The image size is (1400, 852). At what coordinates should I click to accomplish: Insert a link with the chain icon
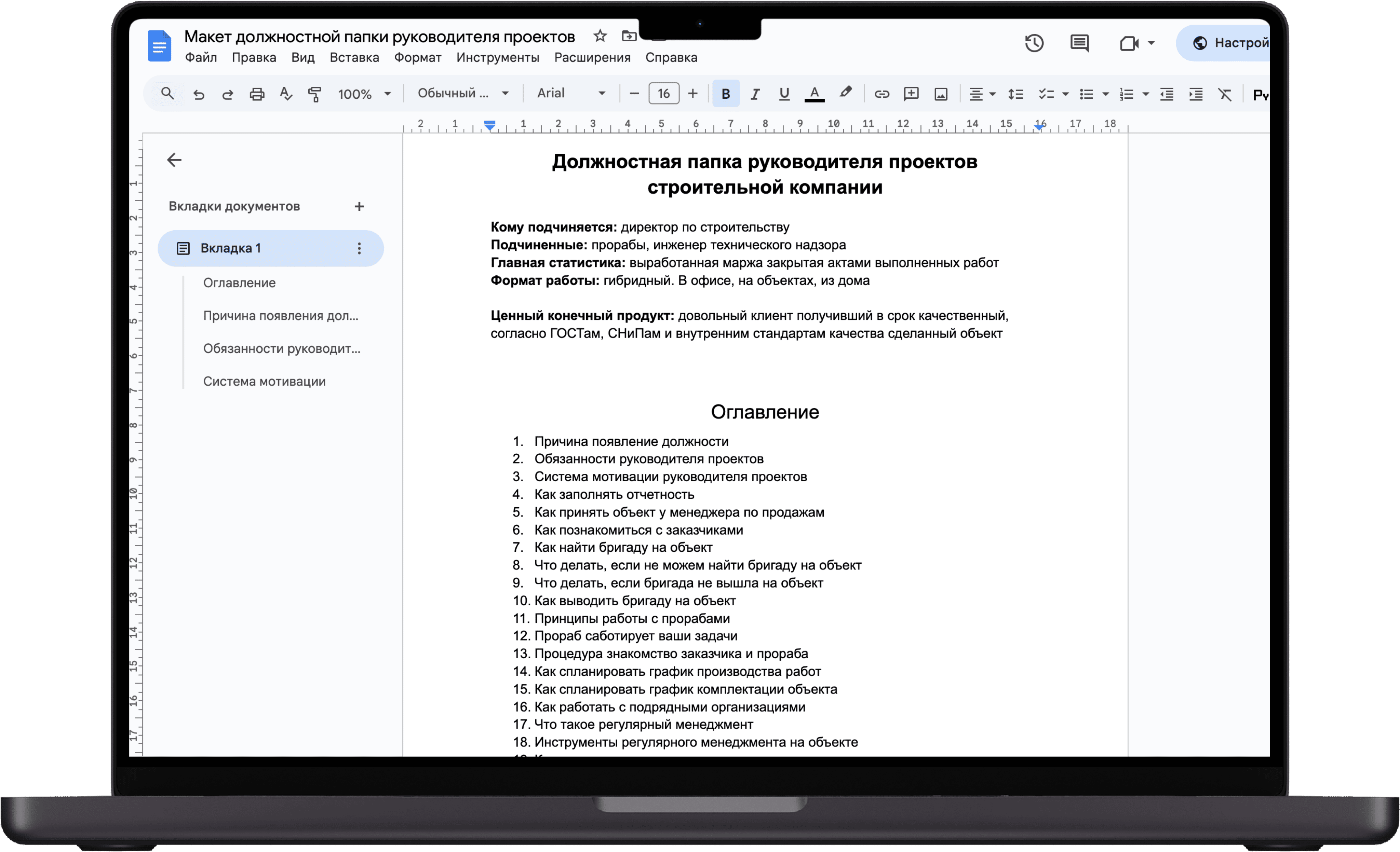(881, 94)
